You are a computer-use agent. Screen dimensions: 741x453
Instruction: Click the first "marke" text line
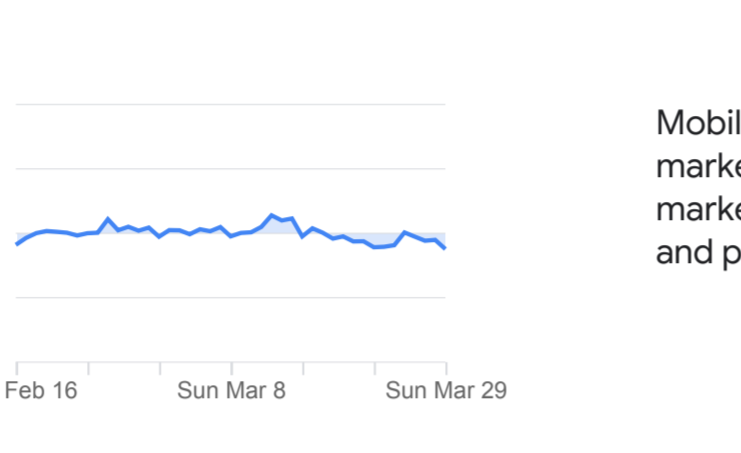tap(698, 166)
